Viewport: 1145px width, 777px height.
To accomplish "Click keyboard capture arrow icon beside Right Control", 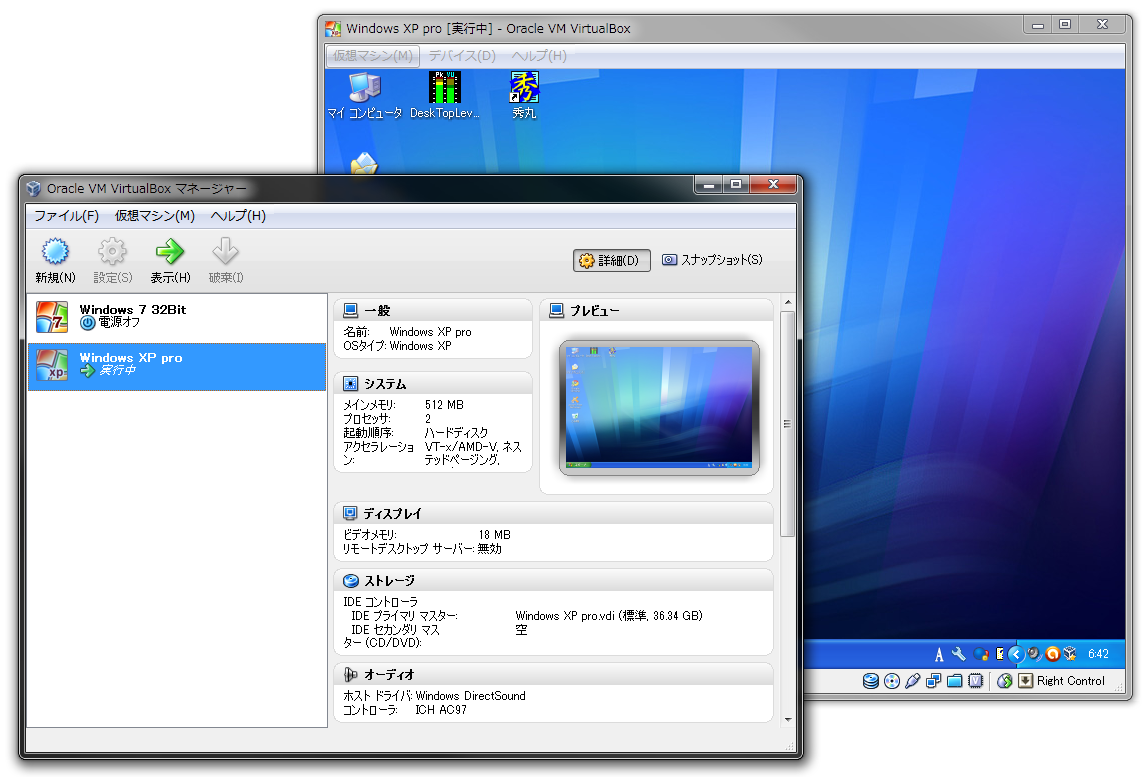I will [x=1025, y=681].
